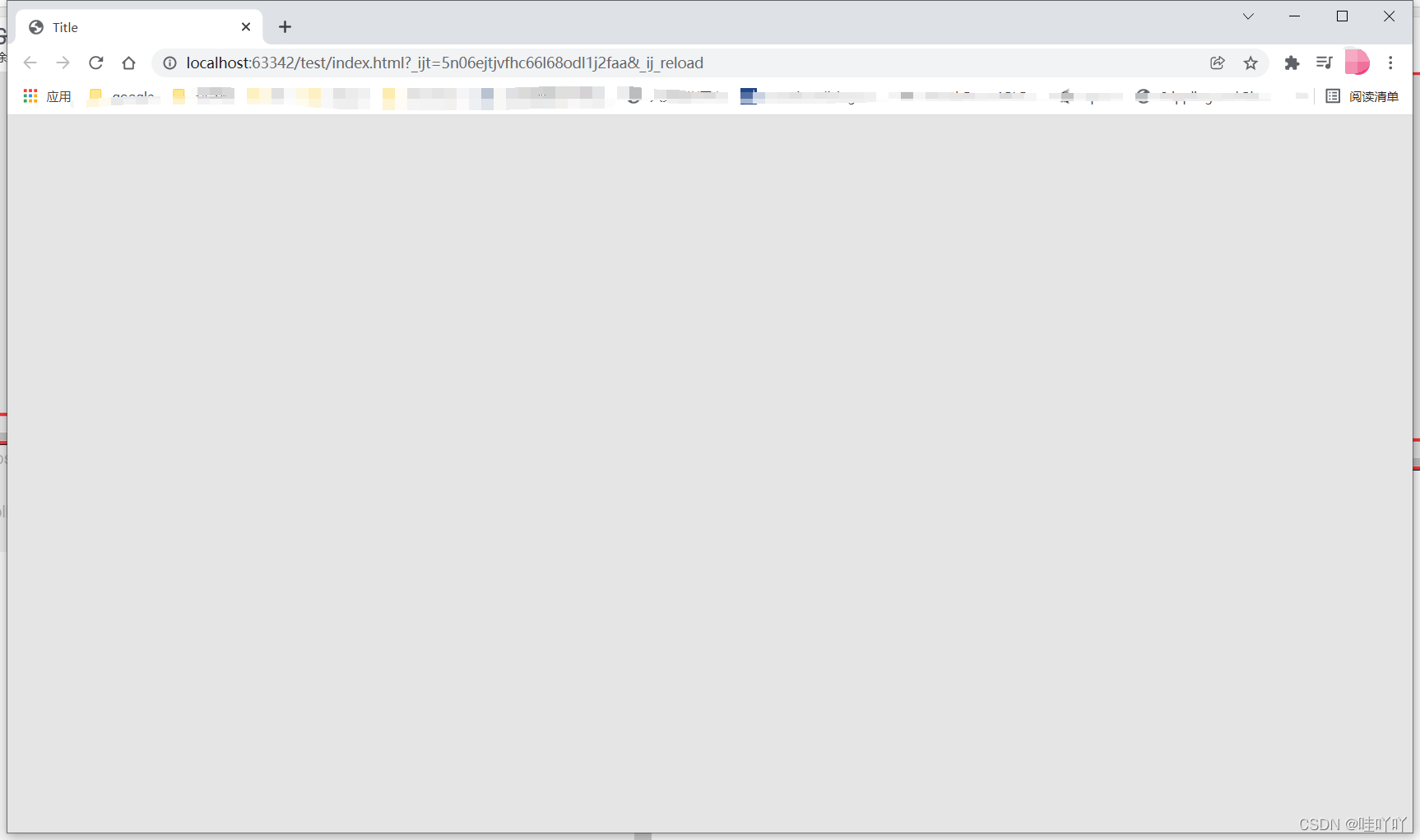Maximize the browser window
The image size is (1420, 840).
[x=1342, y=16]
